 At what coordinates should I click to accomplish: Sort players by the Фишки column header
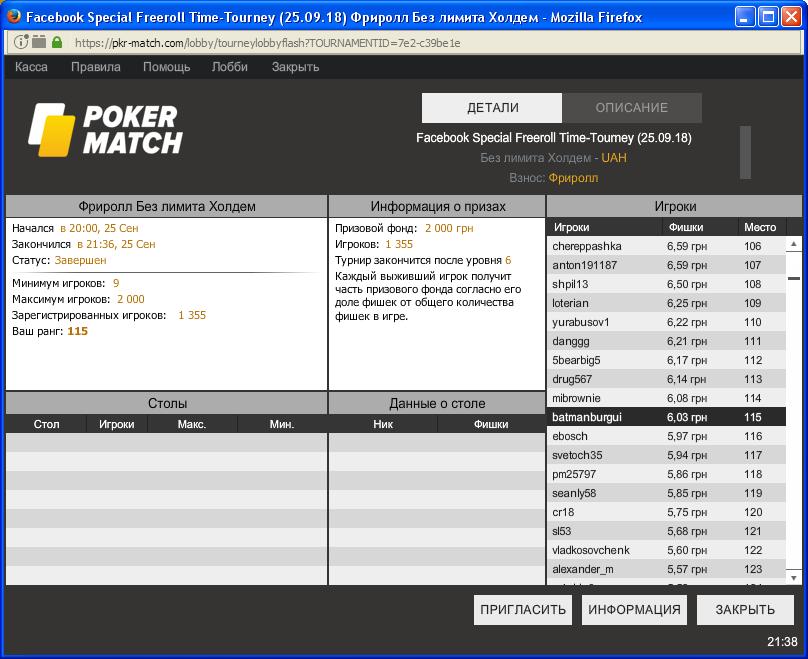pyautogui.click(x=686, y=227)
